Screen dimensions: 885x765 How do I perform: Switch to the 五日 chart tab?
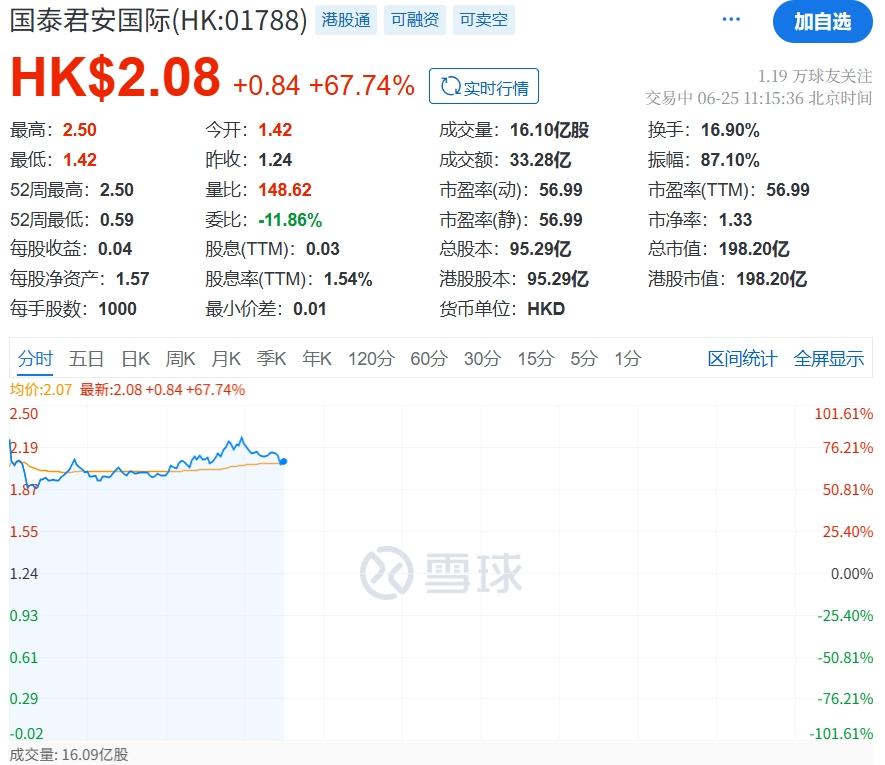point(86,359)
